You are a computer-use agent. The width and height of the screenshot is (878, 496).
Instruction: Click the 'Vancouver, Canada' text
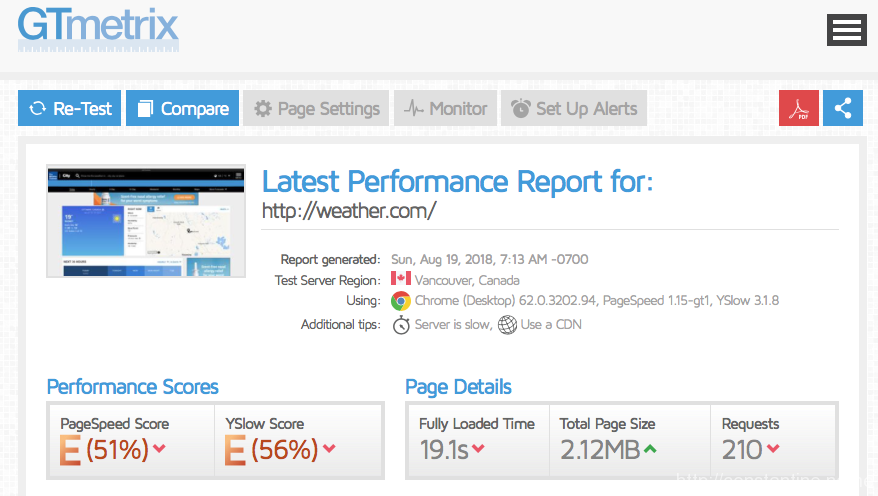click(467, 280)
